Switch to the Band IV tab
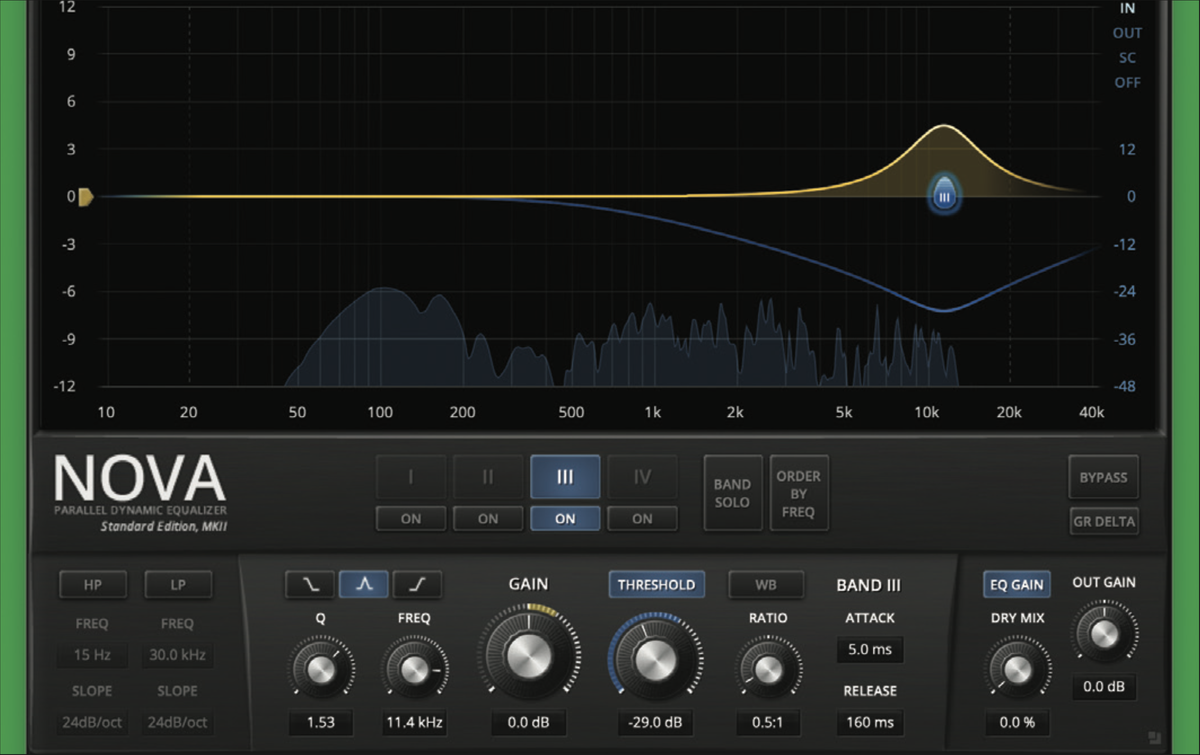Image resolution: width=1200 pixels, height=755 pixels. click(642, 477)
